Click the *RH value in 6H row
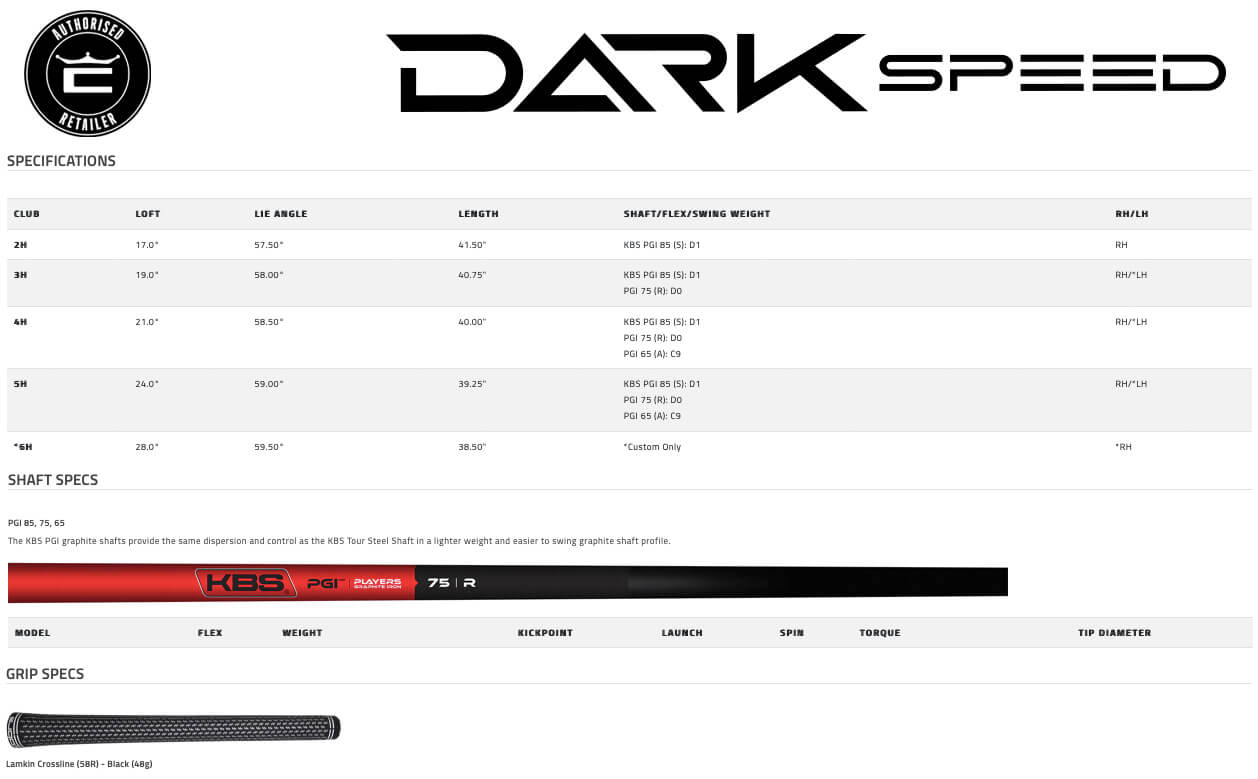Image resolution: width=1258 pixels, height=779 pixels. click(1123, 447)
